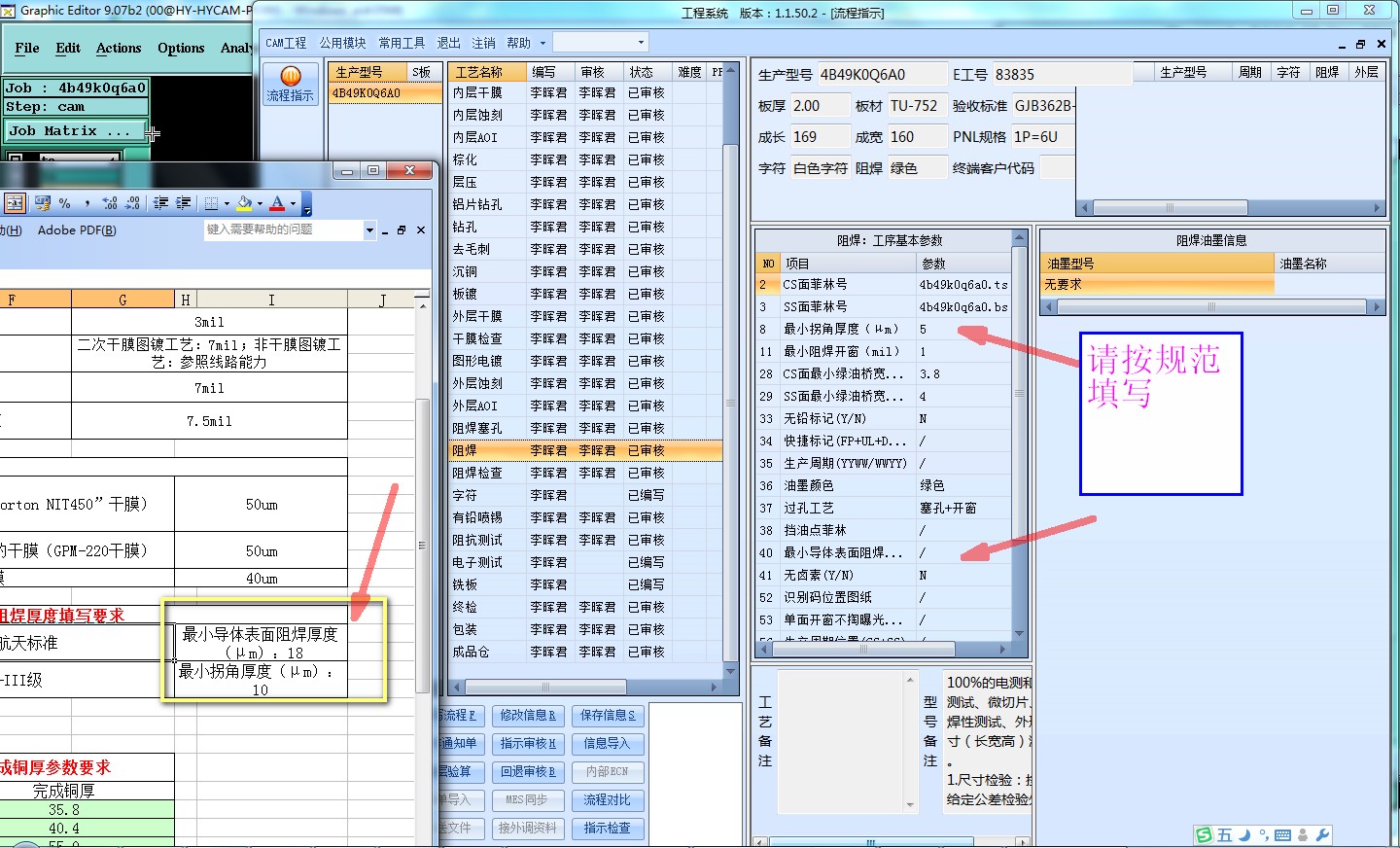Open the Font Color dropdown arrow

pyautogui.click(x=293, y=204)
